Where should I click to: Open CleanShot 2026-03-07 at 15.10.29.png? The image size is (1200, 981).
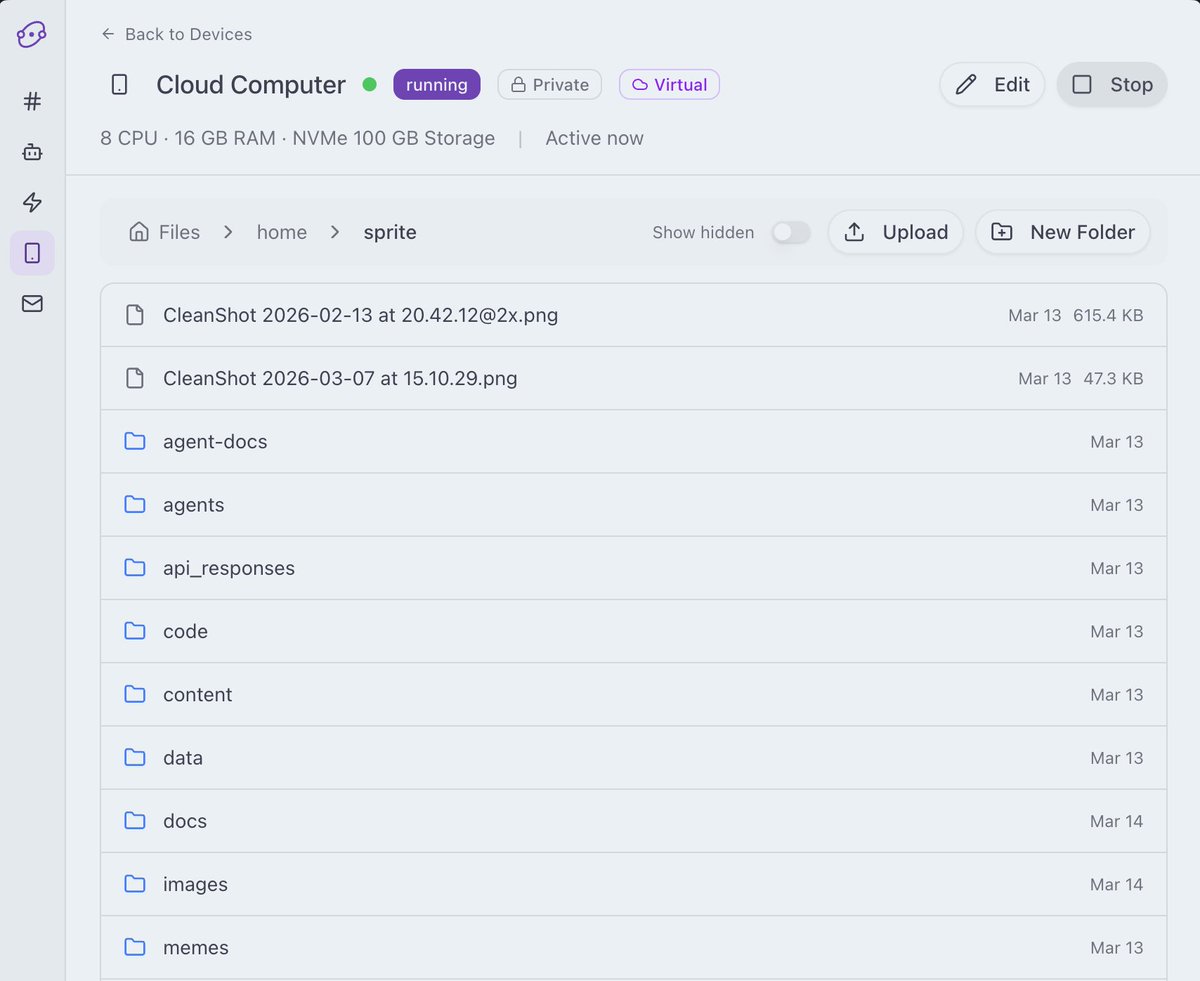click(340, 379)
